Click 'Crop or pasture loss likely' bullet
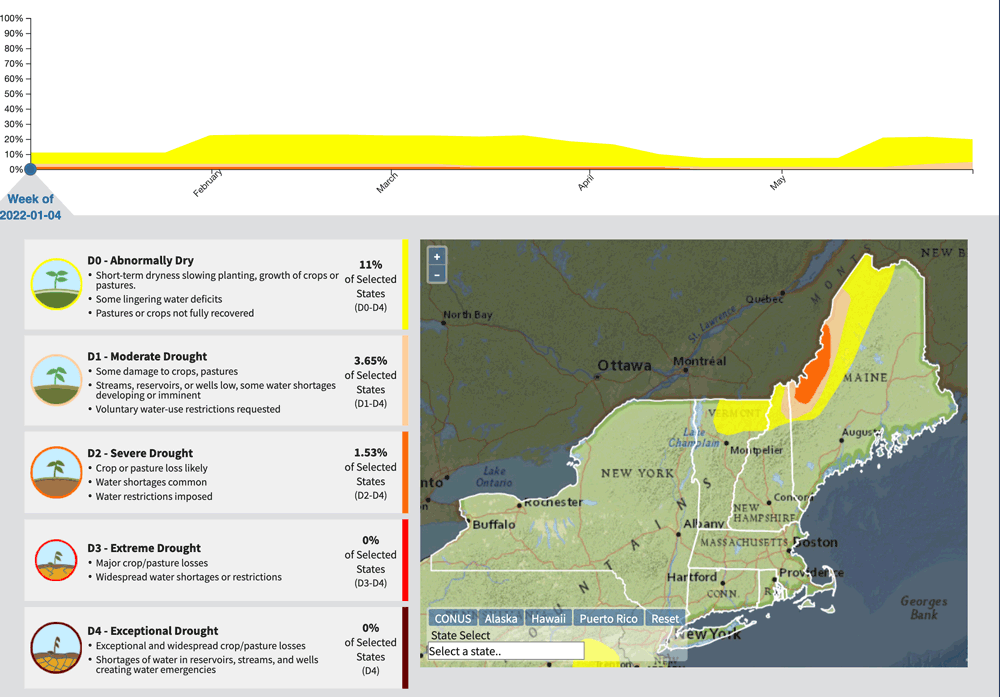 (152, 468)
